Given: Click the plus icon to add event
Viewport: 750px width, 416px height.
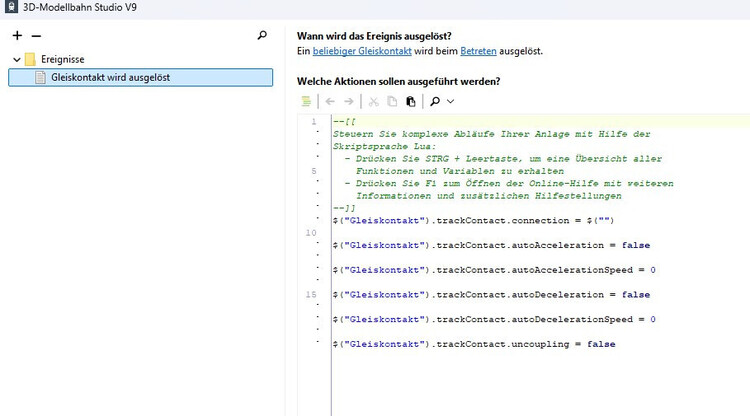Looking at the screenshot, I should (x=17, y=35).
